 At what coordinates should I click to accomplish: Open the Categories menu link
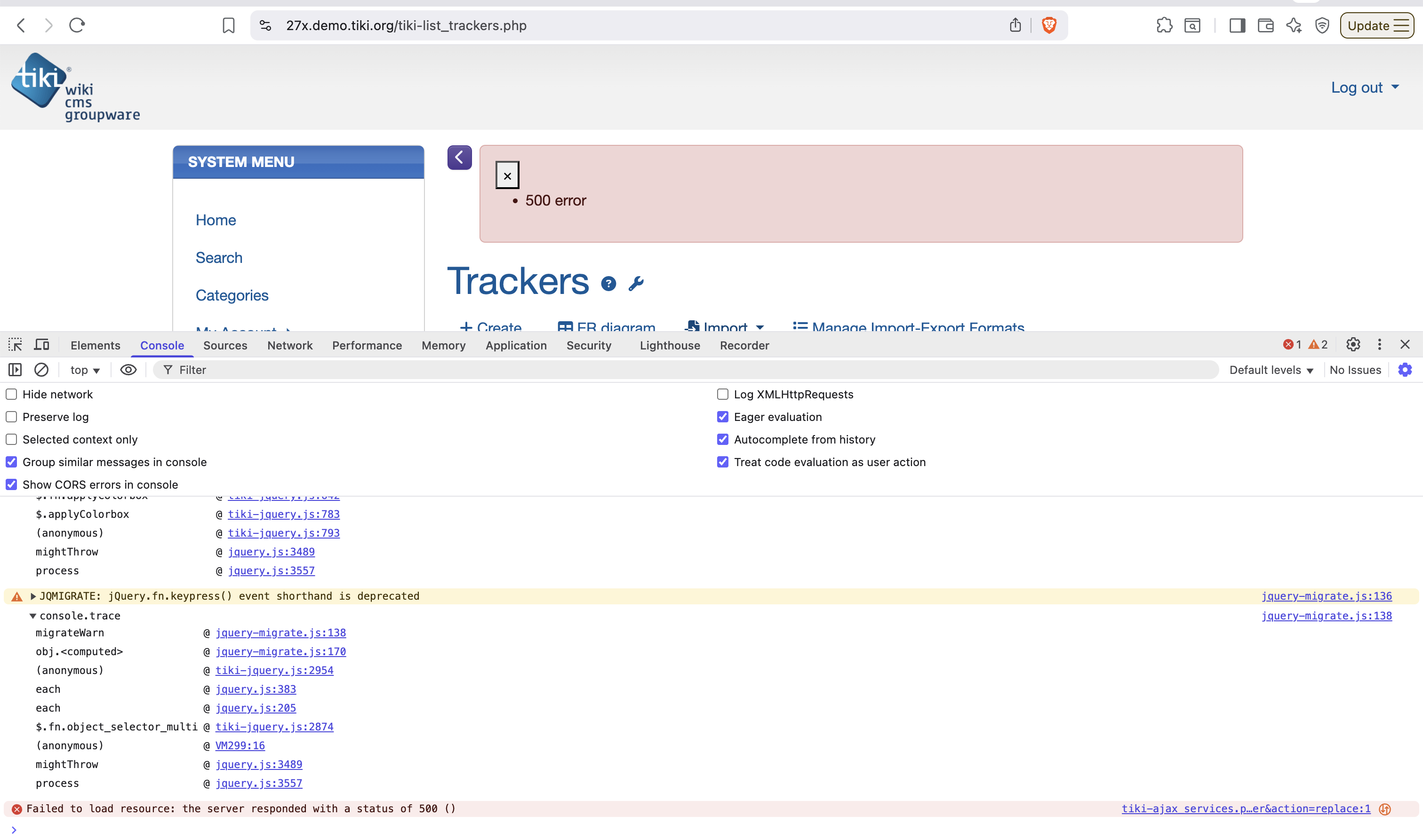tap(232, 295)
